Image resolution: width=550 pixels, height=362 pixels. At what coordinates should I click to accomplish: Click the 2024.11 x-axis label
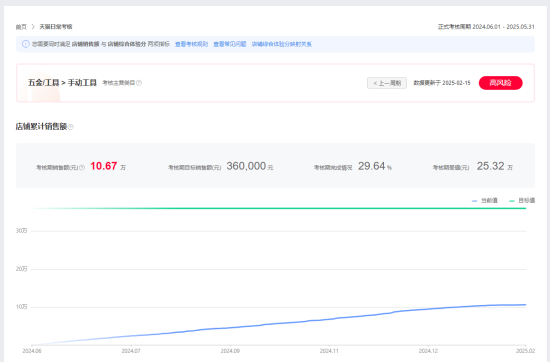(329, 351)
